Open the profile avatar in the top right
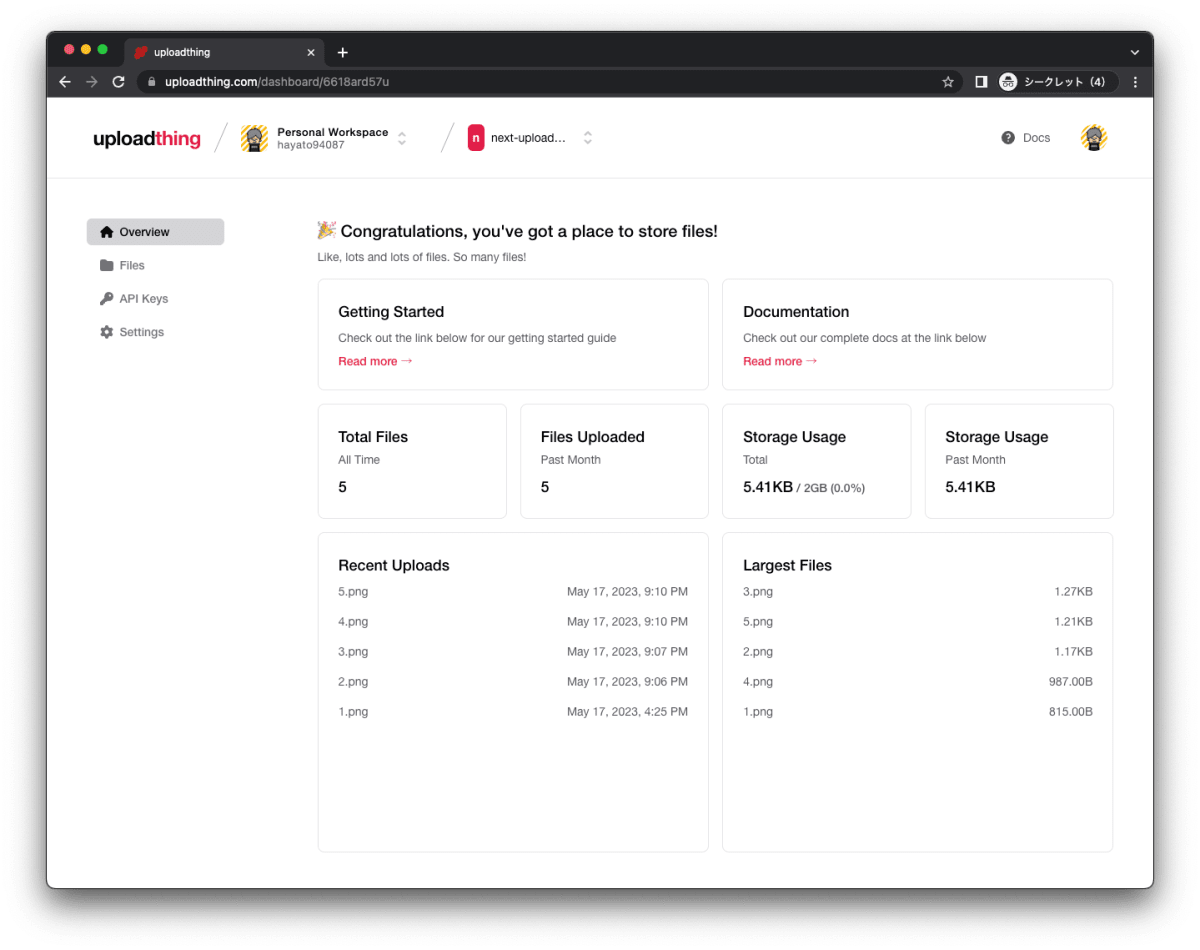1200x950 pixels. [1093, 138]
